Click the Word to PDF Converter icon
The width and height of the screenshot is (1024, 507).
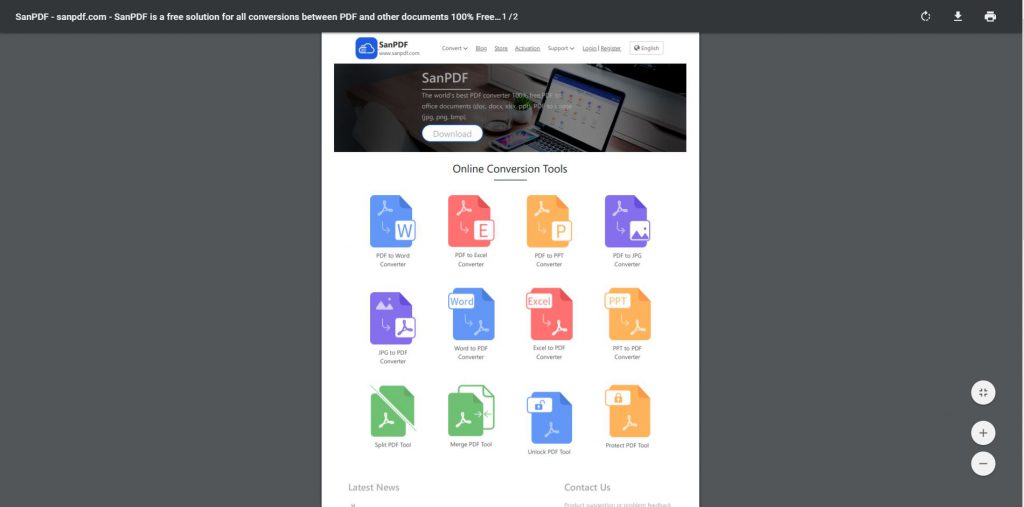[471, 315]
